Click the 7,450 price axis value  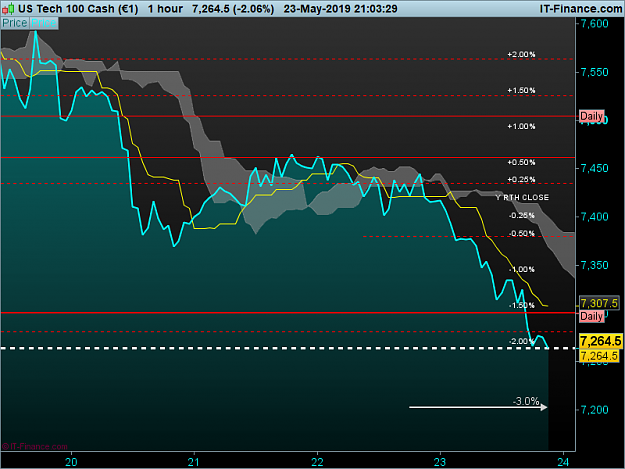pos(595,168)
